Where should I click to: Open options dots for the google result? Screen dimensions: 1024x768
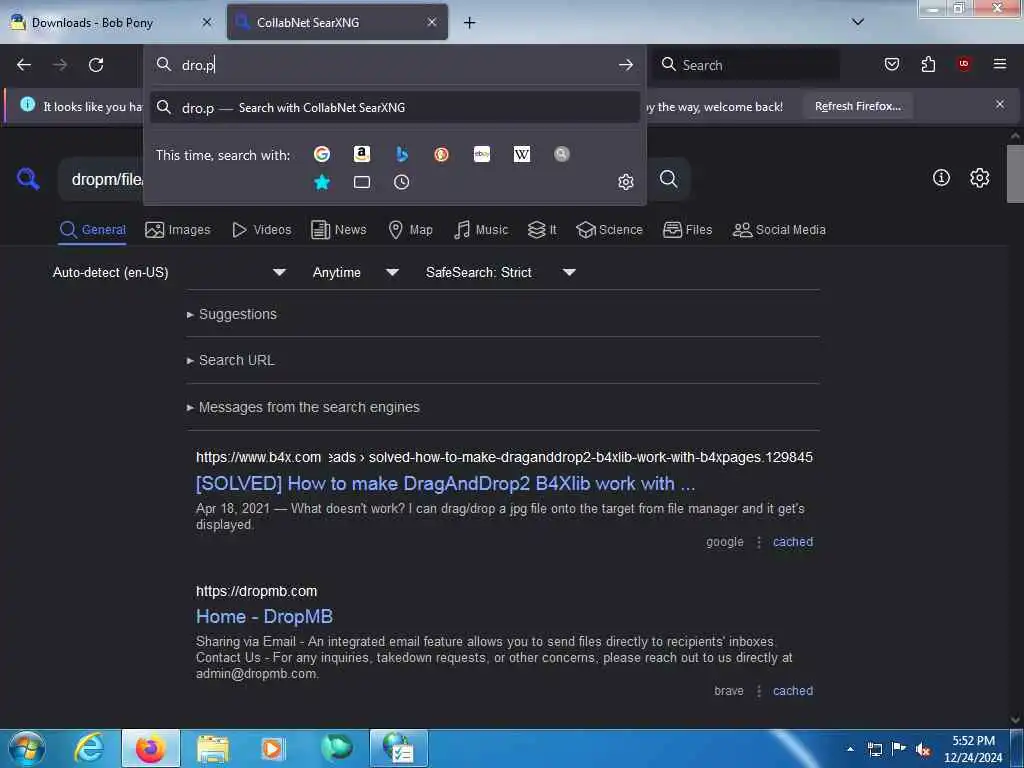pos(759,542)
